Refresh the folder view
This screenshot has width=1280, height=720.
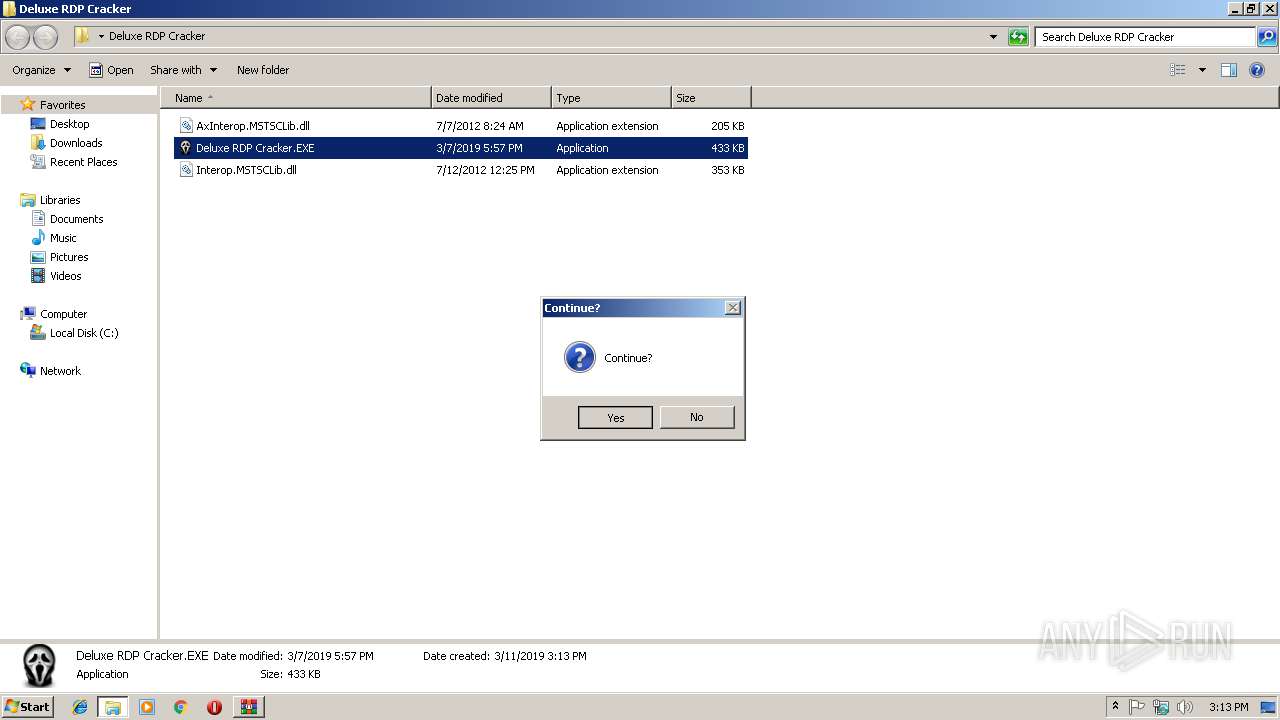tap(1018, 37)
